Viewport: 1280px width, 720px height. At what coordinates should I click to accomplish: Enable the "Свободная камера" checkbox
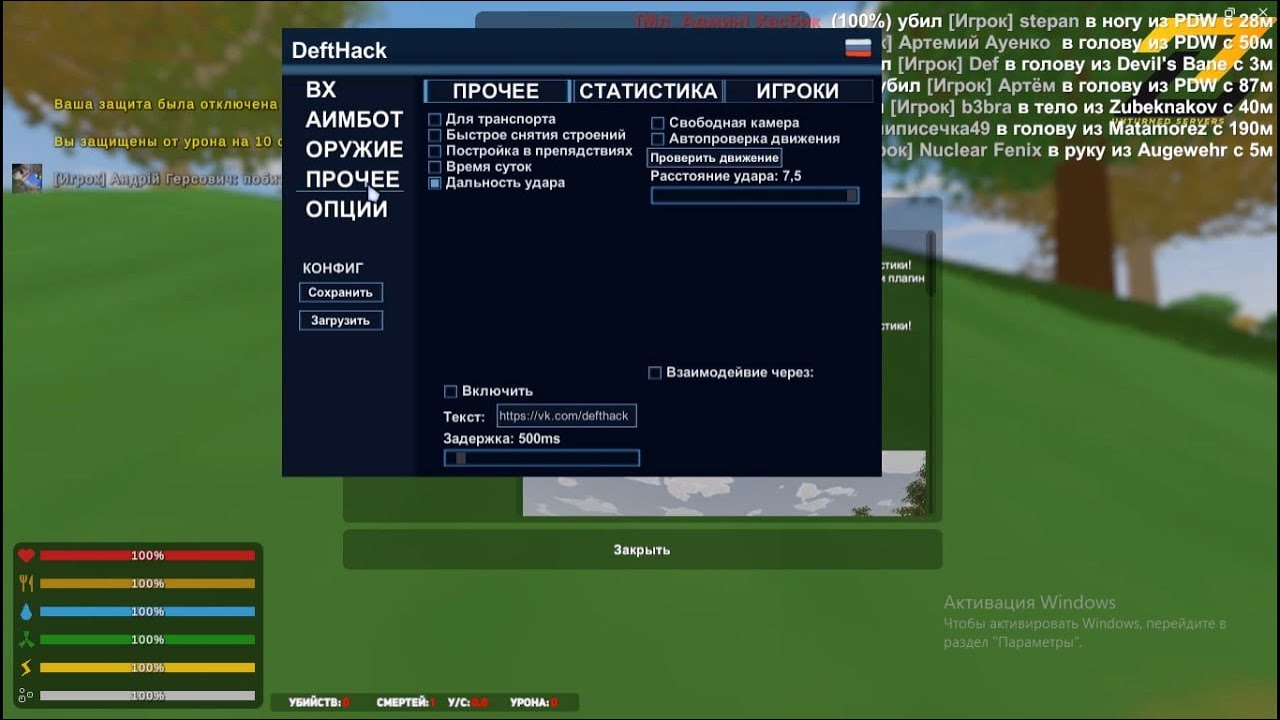658,123
